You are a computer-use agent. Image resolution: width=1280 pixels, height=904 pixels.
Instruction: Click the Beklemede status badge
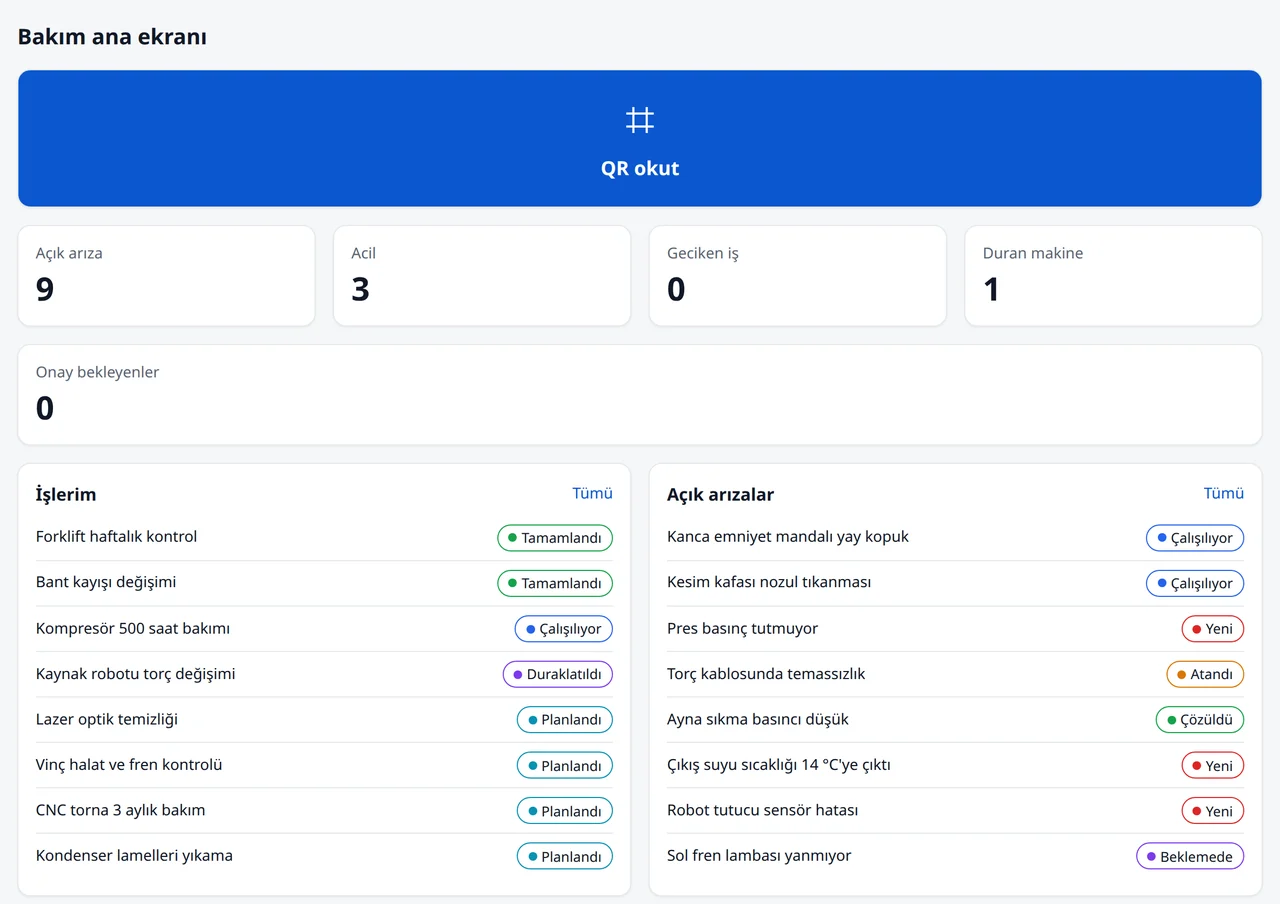click(1190, 856)
